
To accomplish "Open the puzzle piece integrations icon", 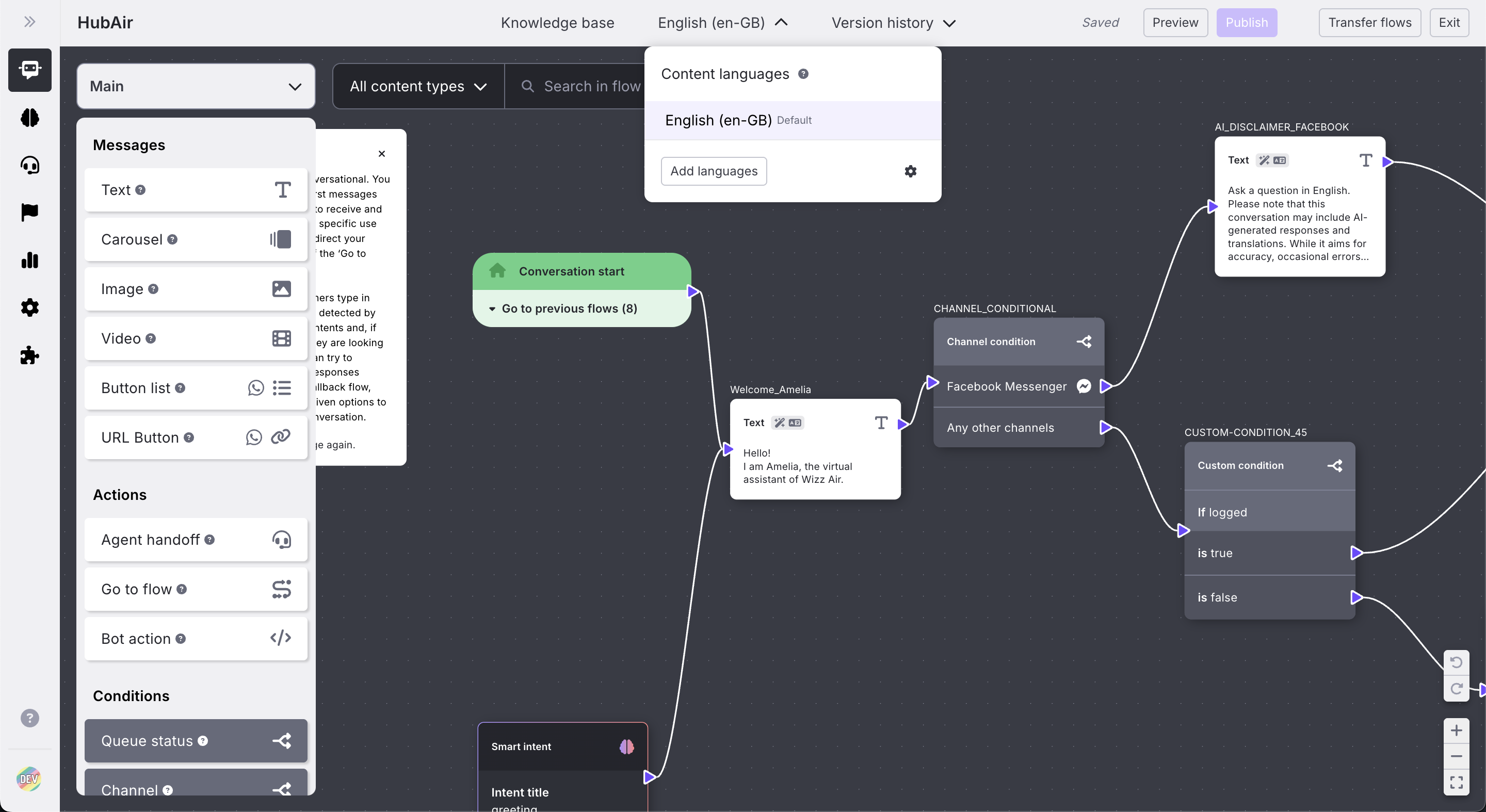I will coord(29,355).
